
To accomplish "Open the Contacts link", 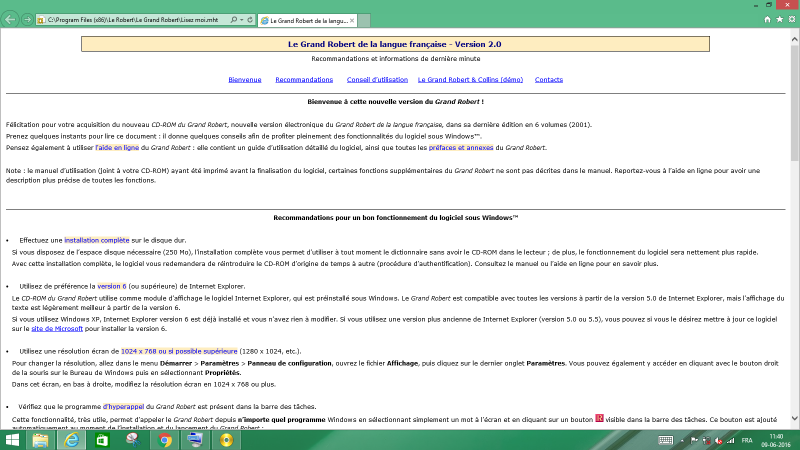I will tap(549, 80).
